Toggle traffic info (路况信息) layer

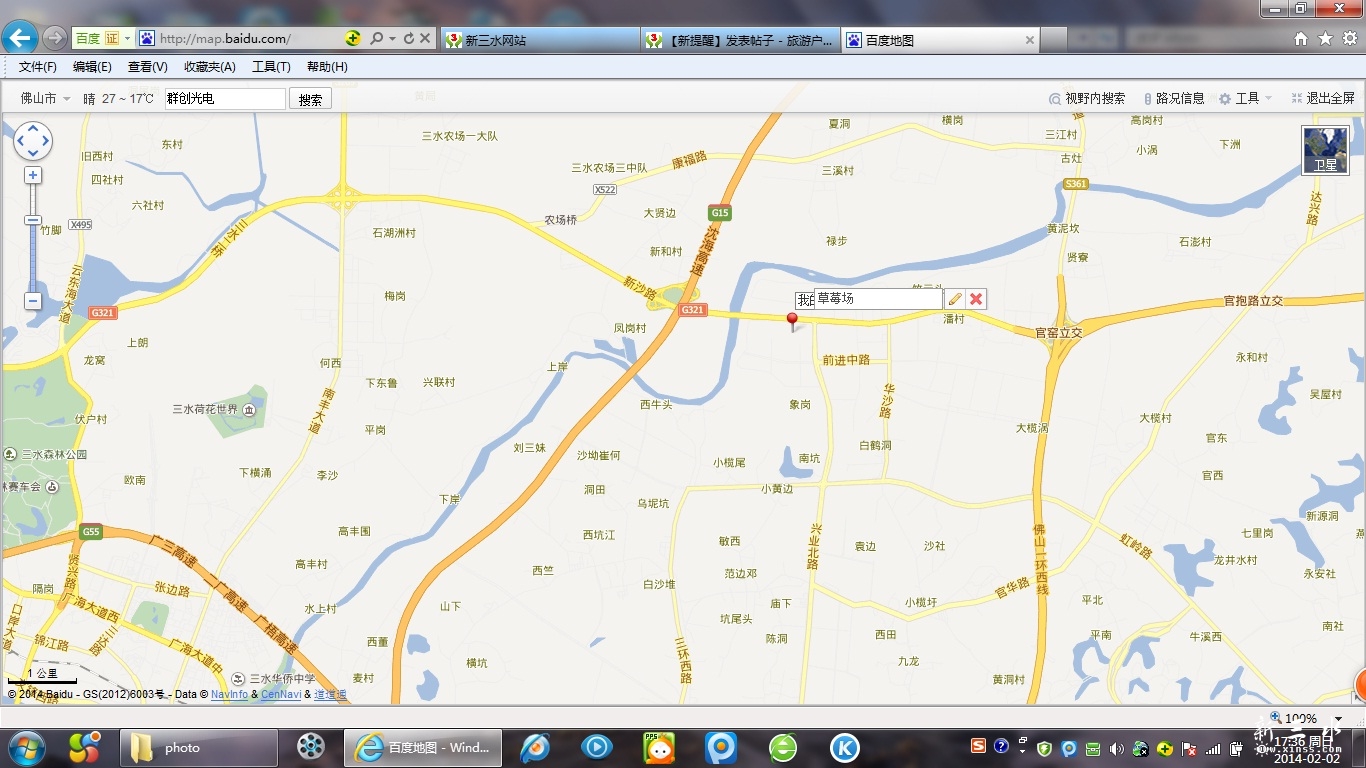tap(1174, 98)
